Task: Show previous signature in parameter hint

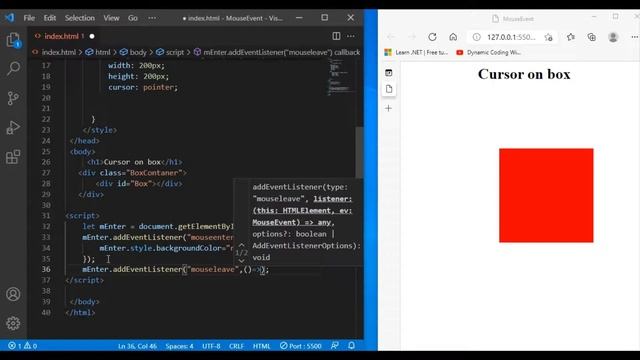Action: [241, 245]
